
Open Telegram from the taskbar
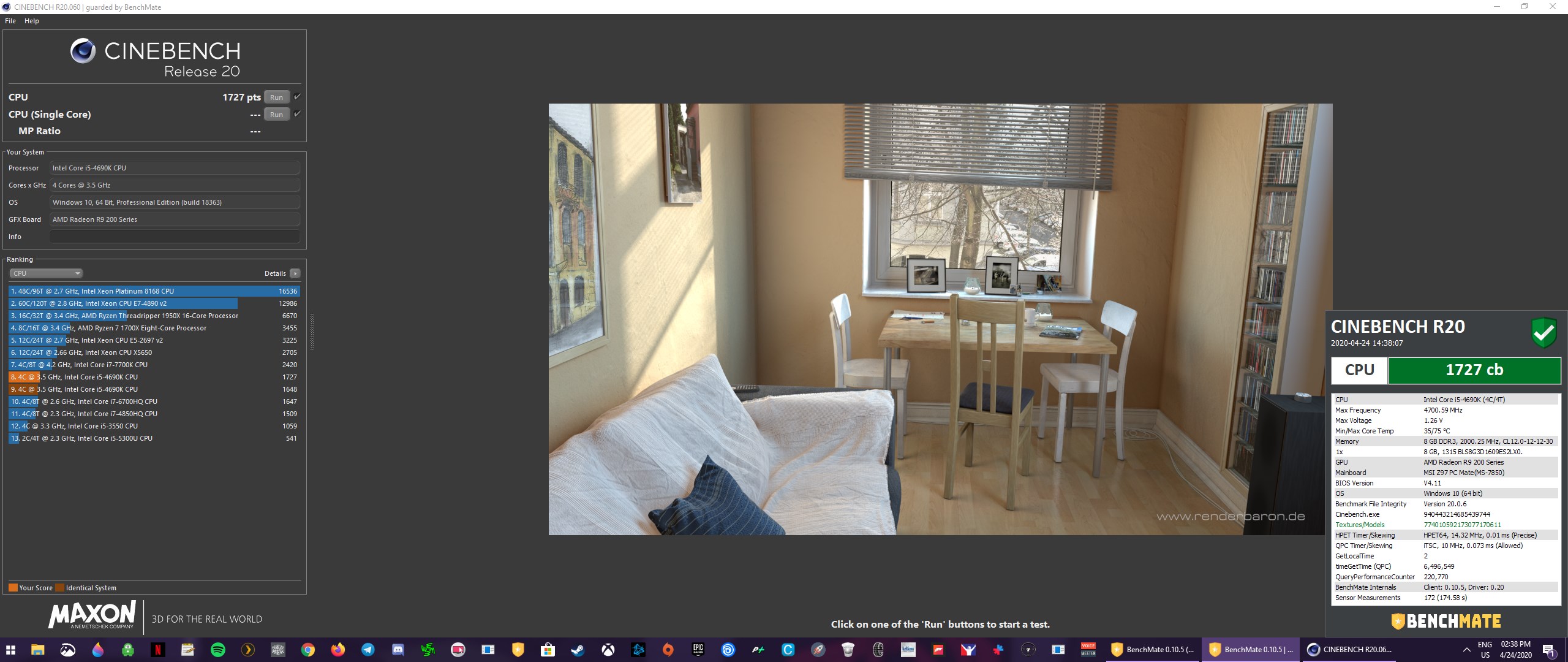(368, 650)
